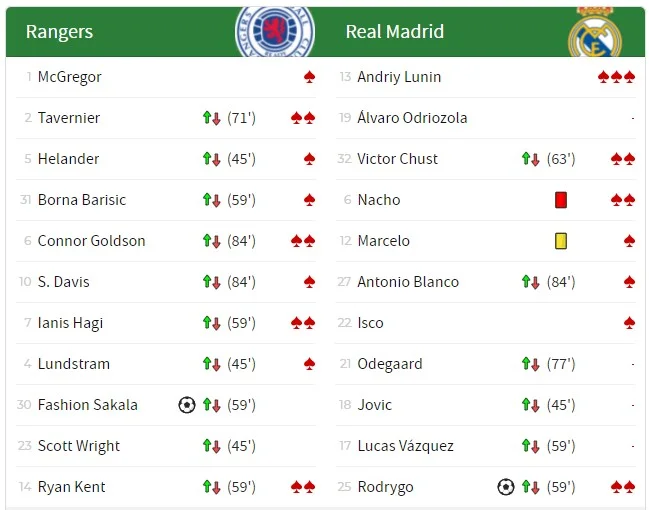
Task: Click Odegaard's substitution arrows icon
Action: 531,364
